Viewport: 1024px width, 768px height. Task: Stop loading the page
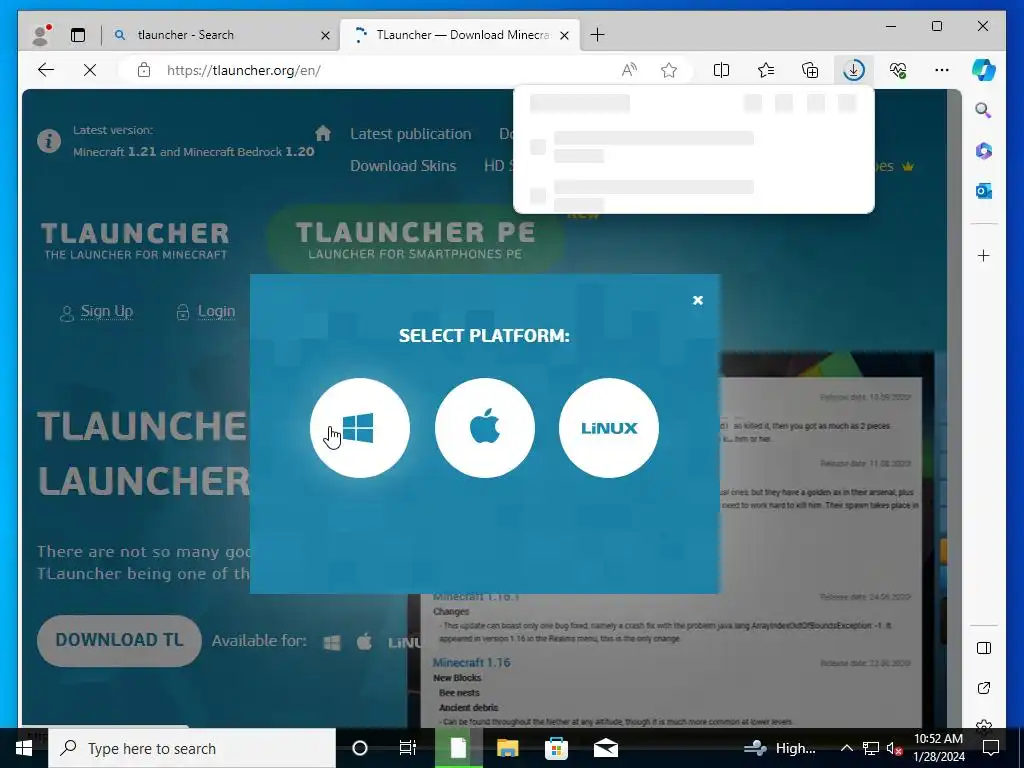tap(90, 70)
